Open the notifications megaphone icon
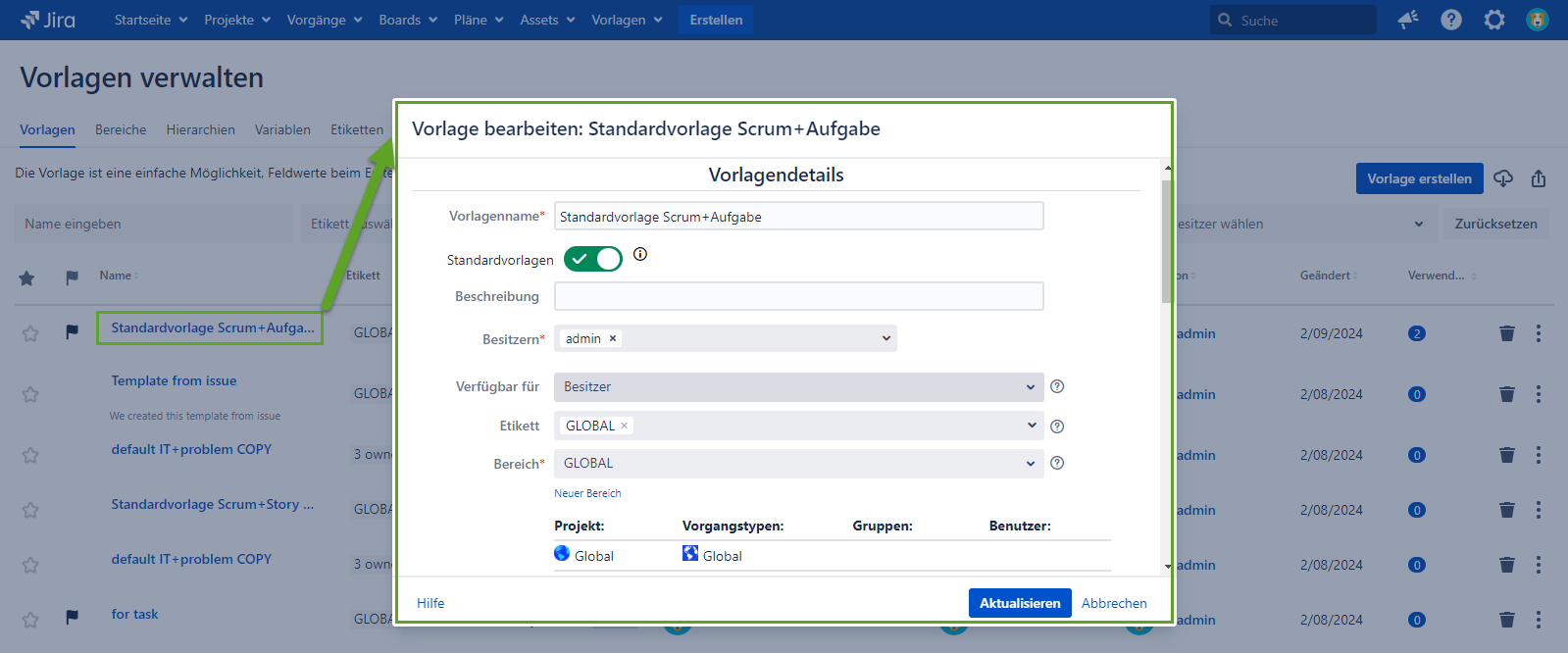Image resolution: width=1568 pixels, height=653 pixels. pos(1408,20)
